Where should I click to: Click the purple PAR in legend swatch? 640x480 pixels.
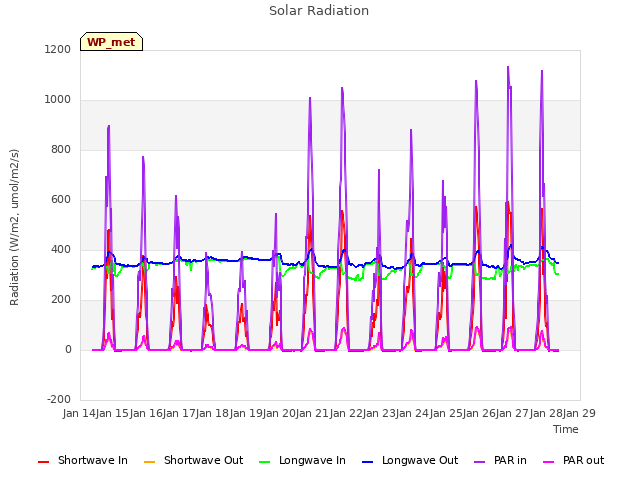point(480,462)
